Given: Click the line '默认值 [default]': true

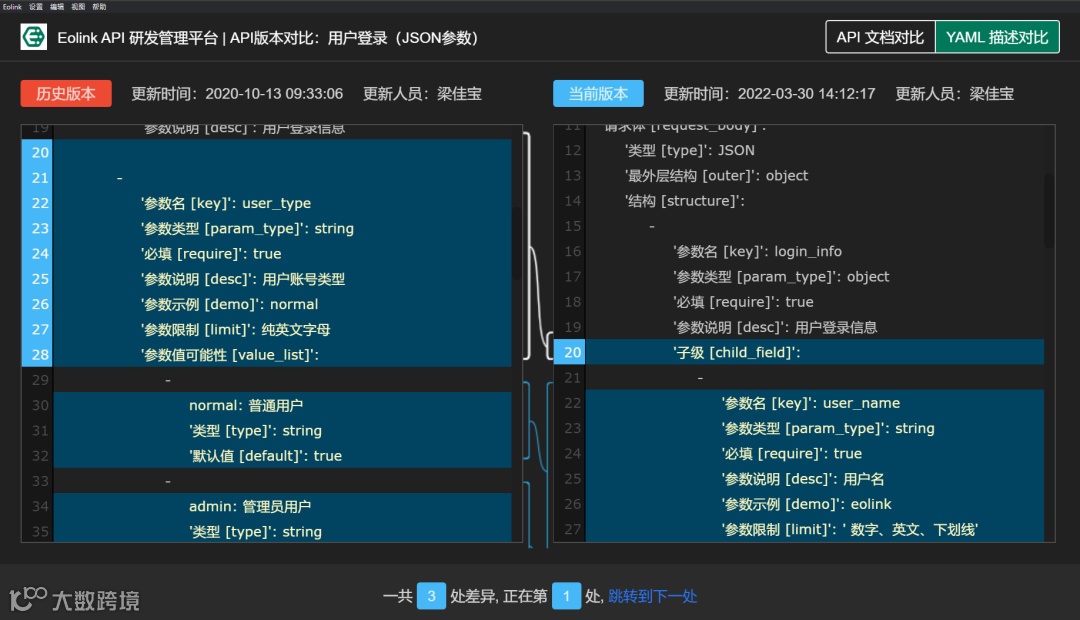Looking at the screenshot, I should coord(265,455).
